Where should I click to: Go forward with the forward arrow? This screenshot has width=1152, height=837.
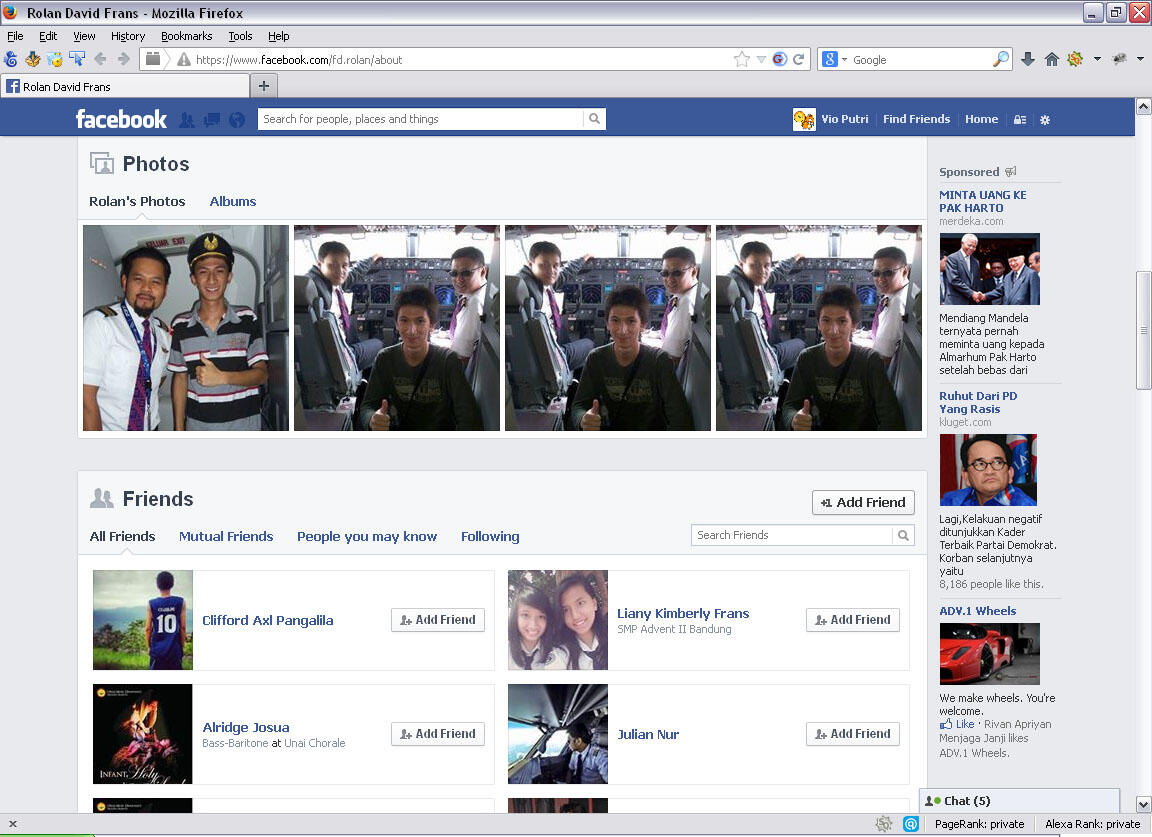click(x=123, y=60)
